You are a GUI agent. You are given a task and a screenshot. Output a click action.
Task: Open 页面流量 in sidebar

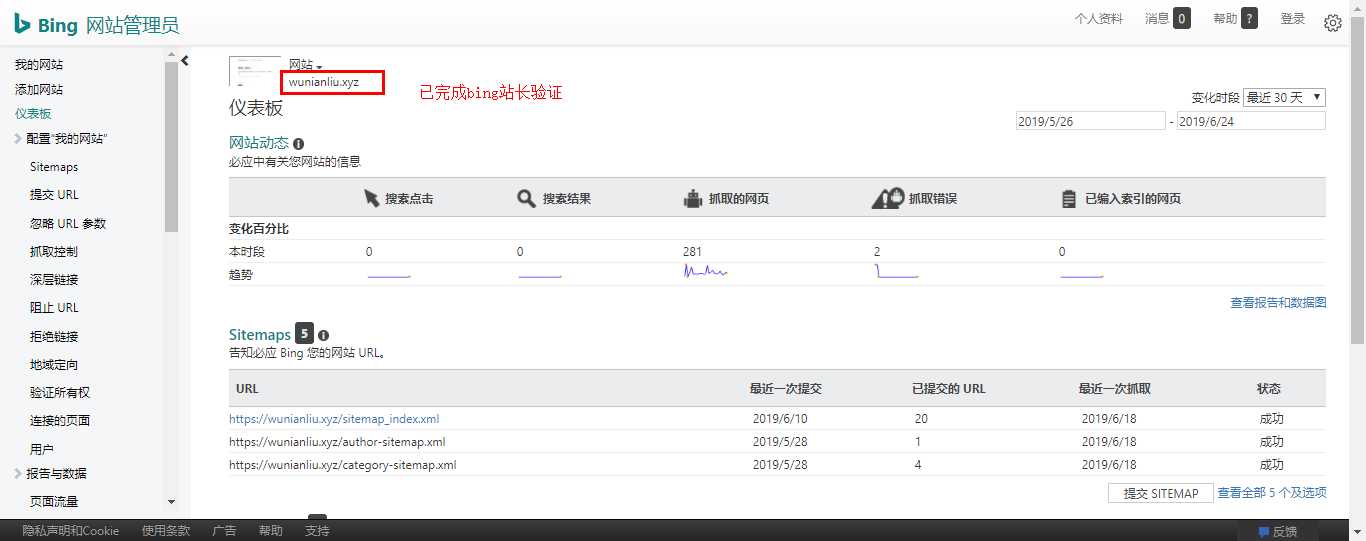(x=54, y=501)
